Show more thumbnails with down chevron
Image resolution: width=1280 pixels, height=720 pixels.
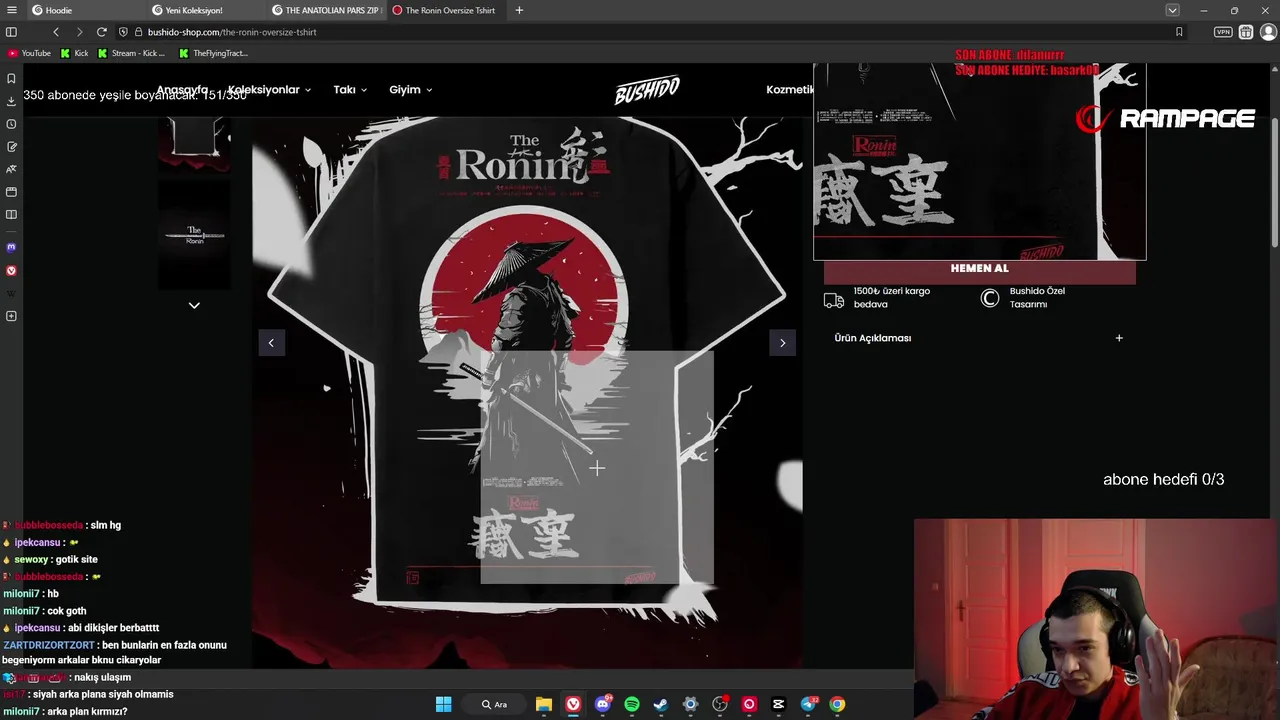[194, 305]
